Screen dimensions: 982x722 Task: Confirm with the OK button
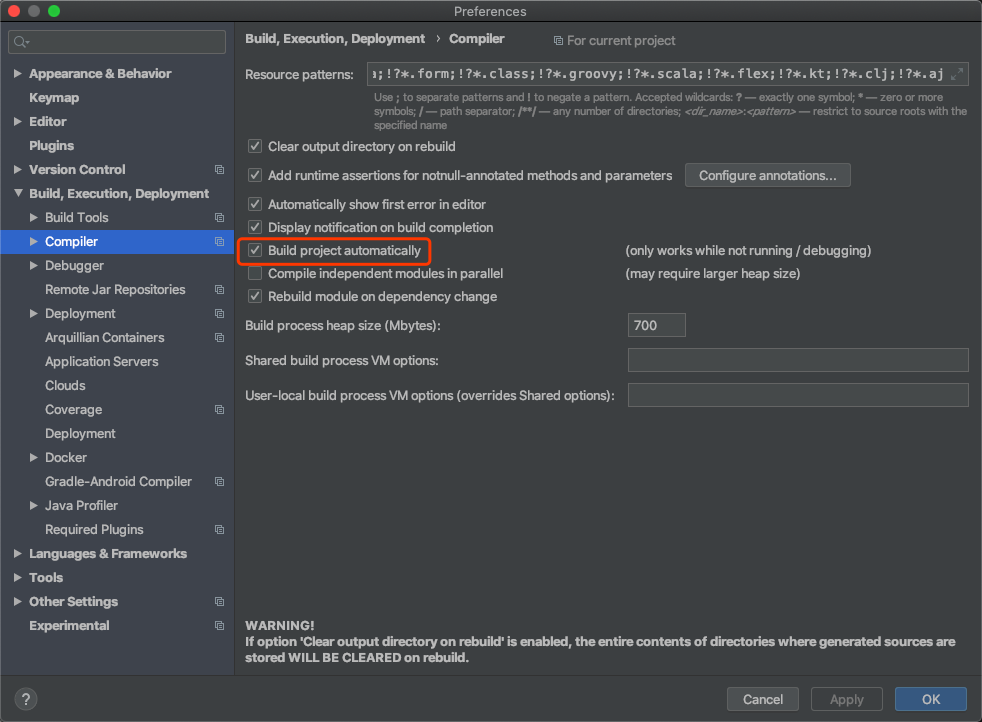931,699
